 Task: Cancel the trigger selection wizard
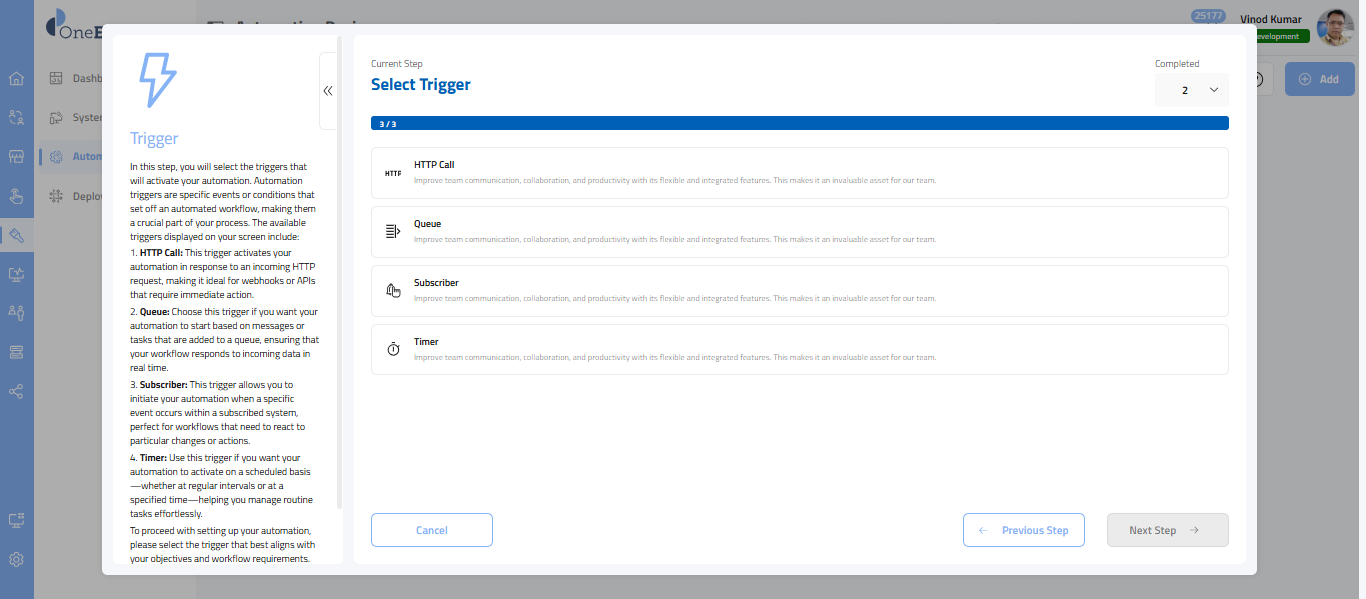pos(432,530)
